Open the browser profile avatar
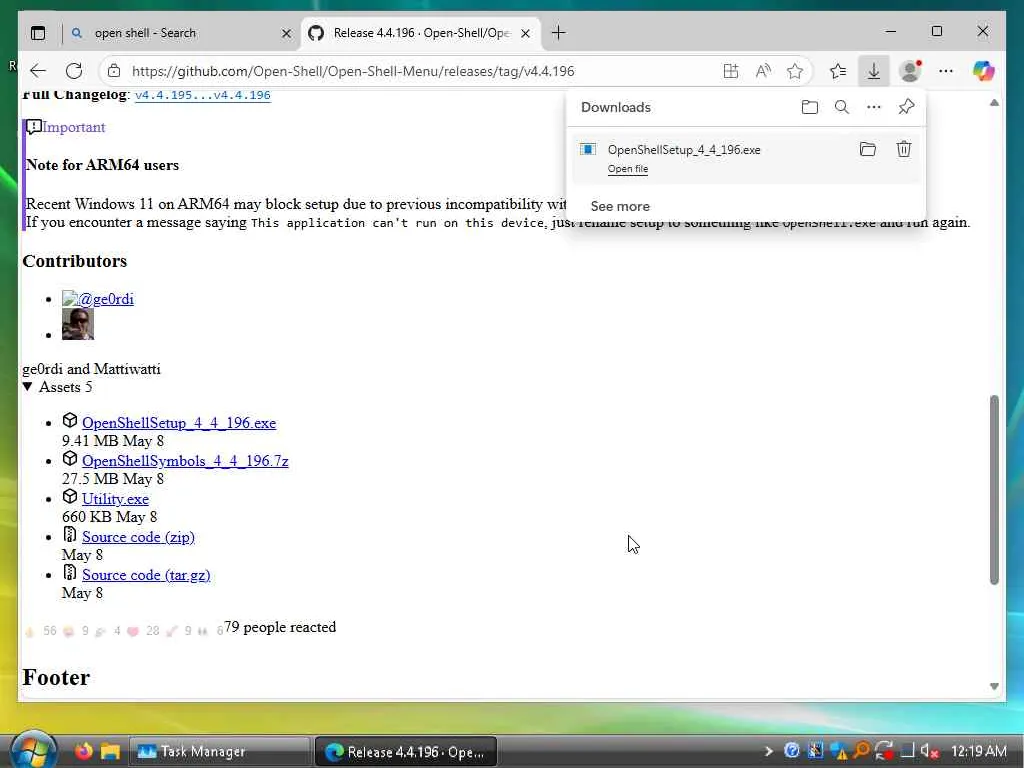Screen dimensions: 1024x768 (x=910, y=71)
